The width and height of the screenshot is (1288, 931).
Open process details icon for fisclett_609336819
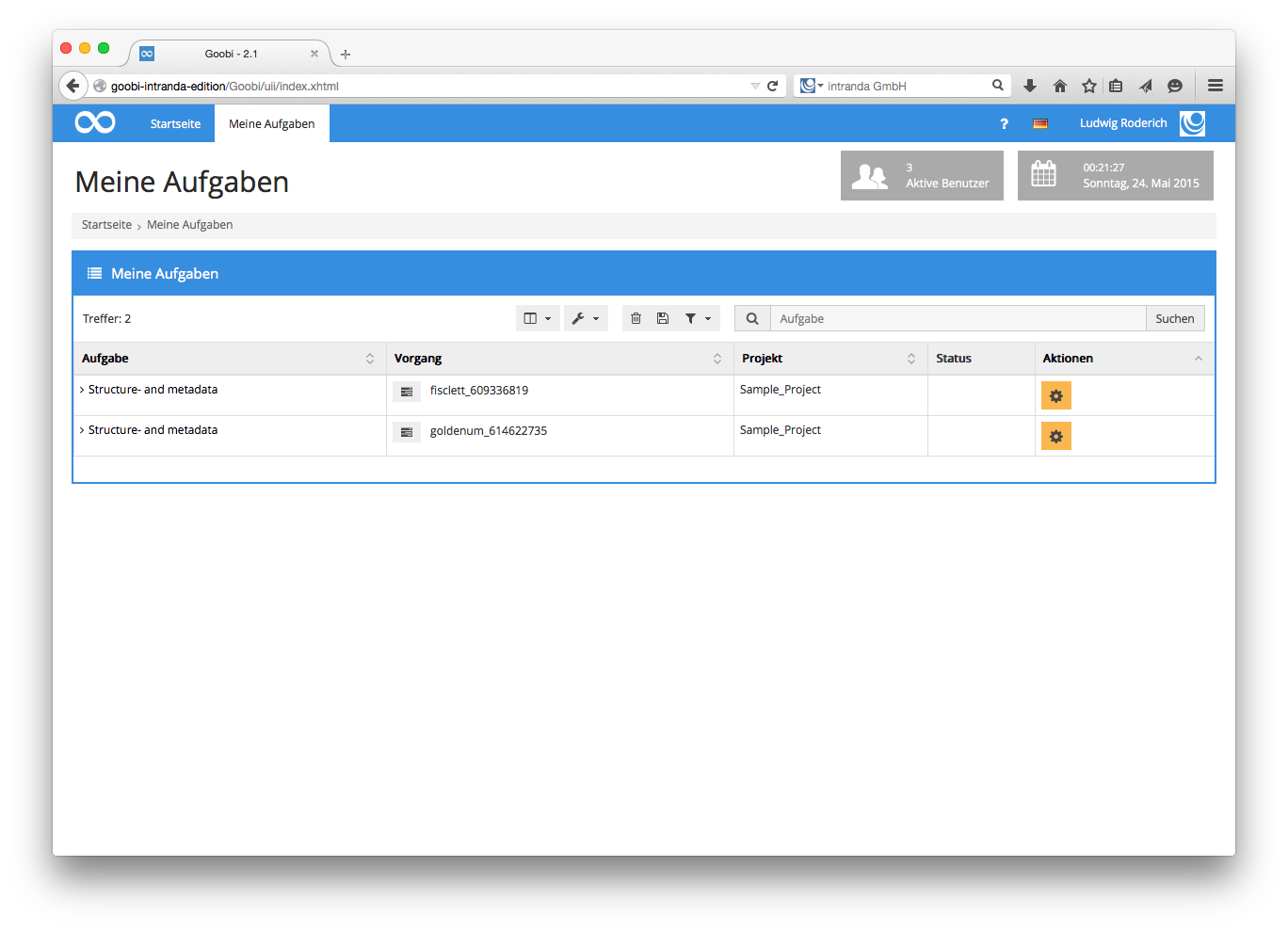coord(407,392)
